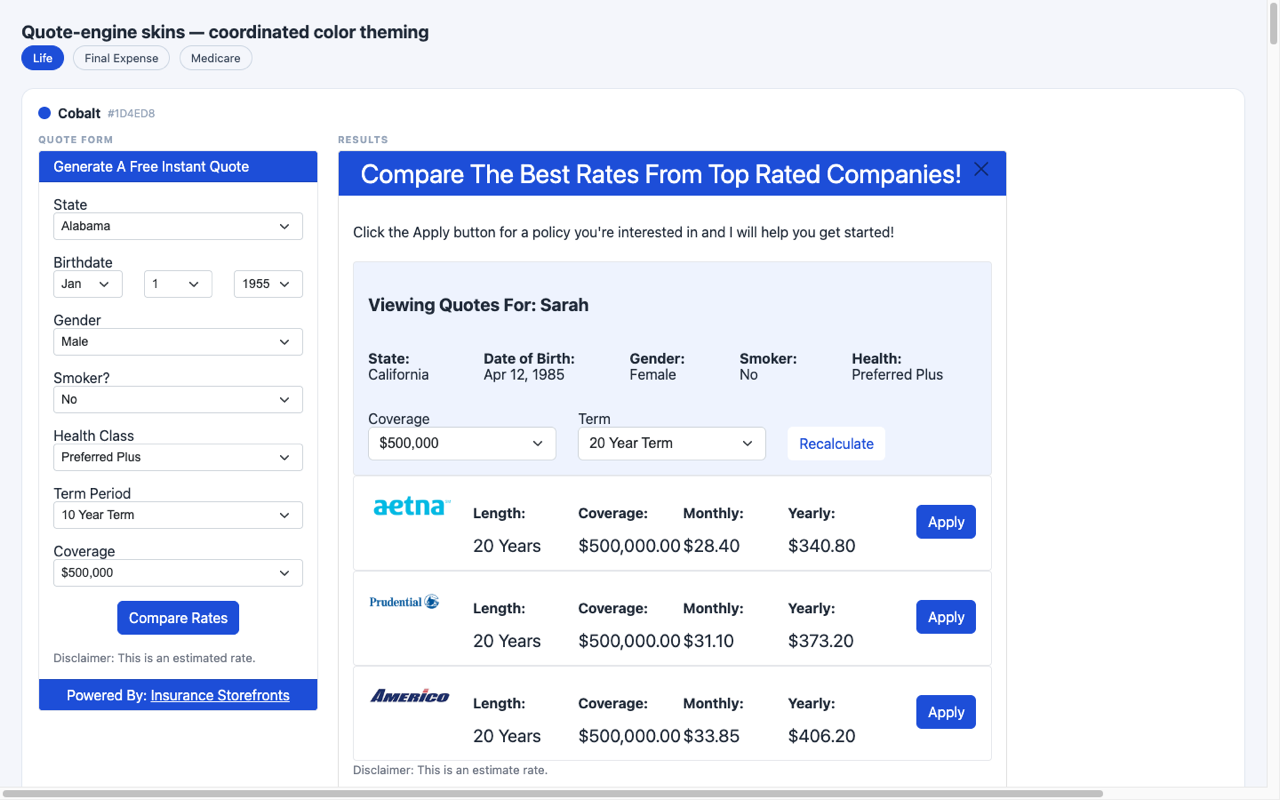
Task: Open the quote form Coverage dropdown
Action: tap(178, 573)
